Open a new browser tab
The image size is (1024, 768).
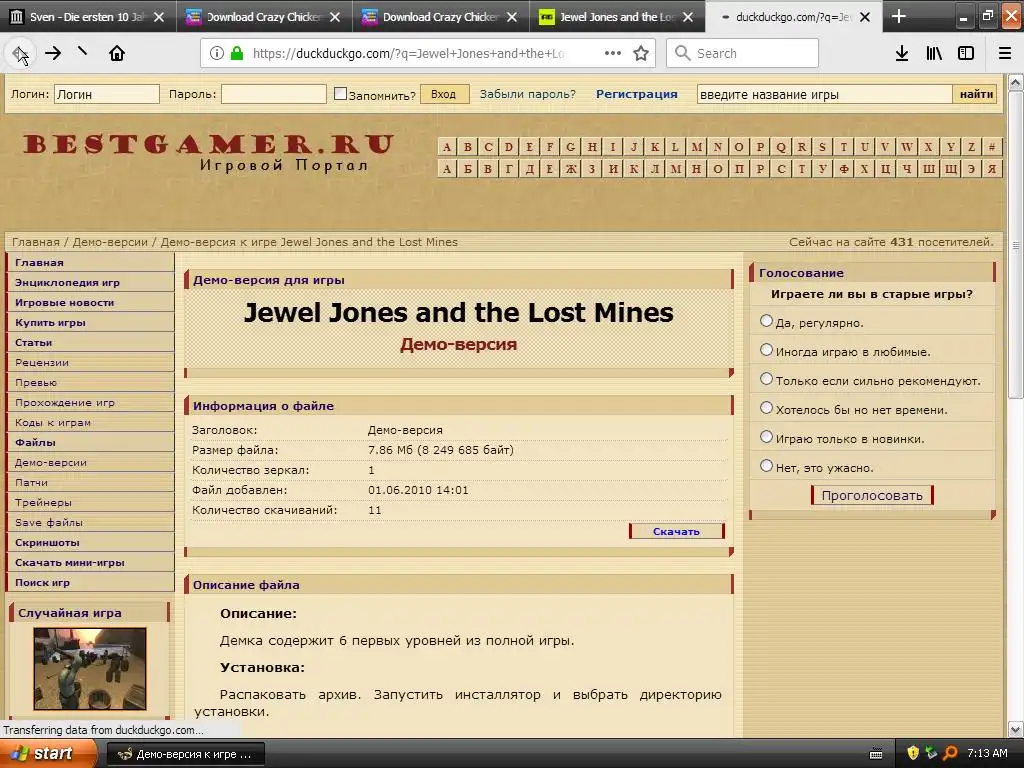899,16
